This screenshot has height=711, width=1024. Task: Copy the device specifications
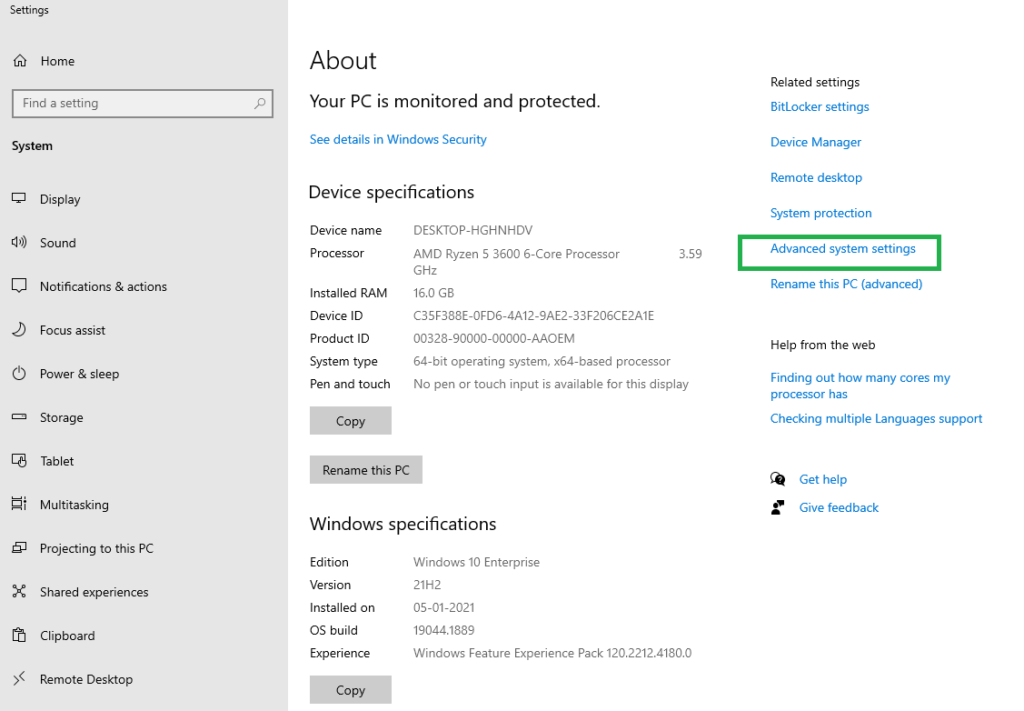point(350,421)
